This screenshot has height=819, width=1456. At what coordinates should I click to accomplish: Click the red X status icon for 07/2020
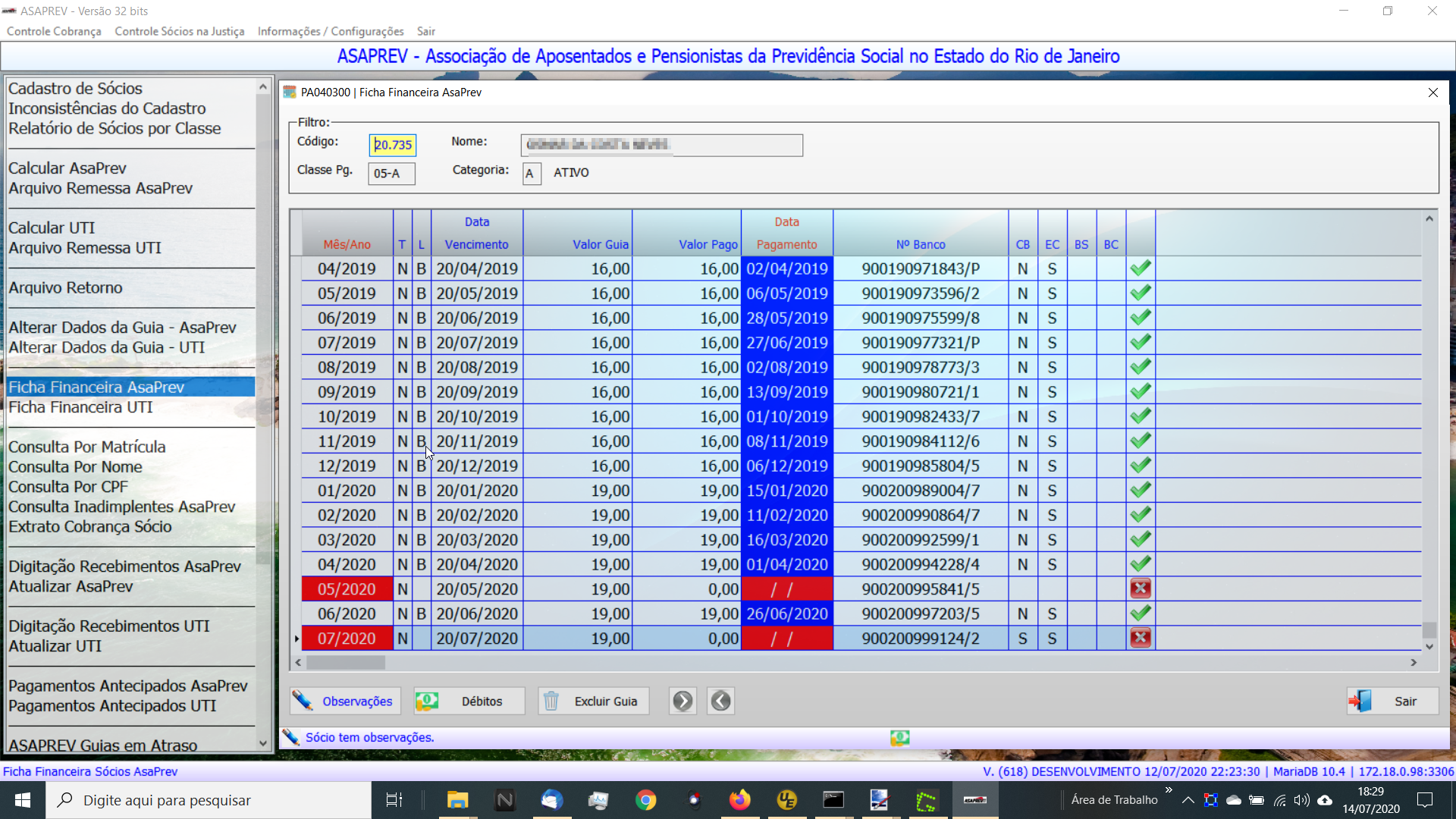tap(1141, 638)
